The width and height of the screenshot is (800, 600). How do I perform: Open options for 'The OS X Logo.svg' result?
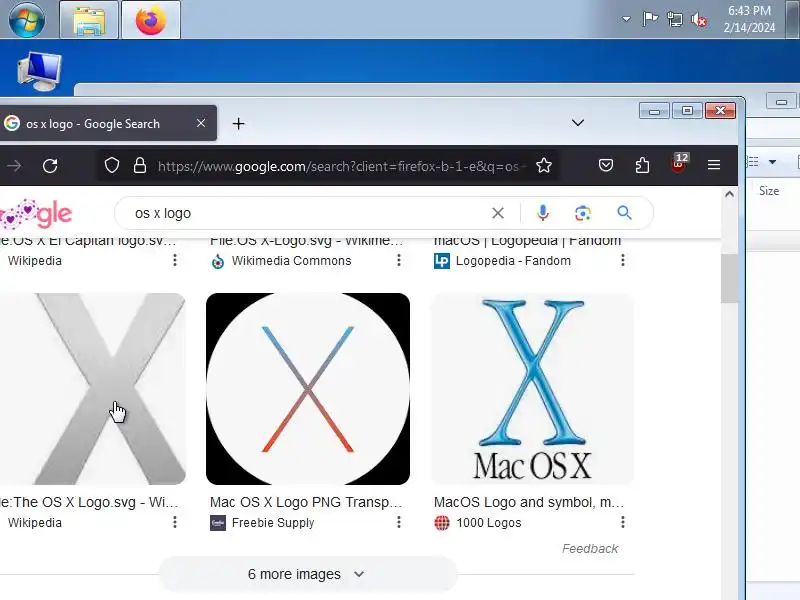[x=174, y=522]
